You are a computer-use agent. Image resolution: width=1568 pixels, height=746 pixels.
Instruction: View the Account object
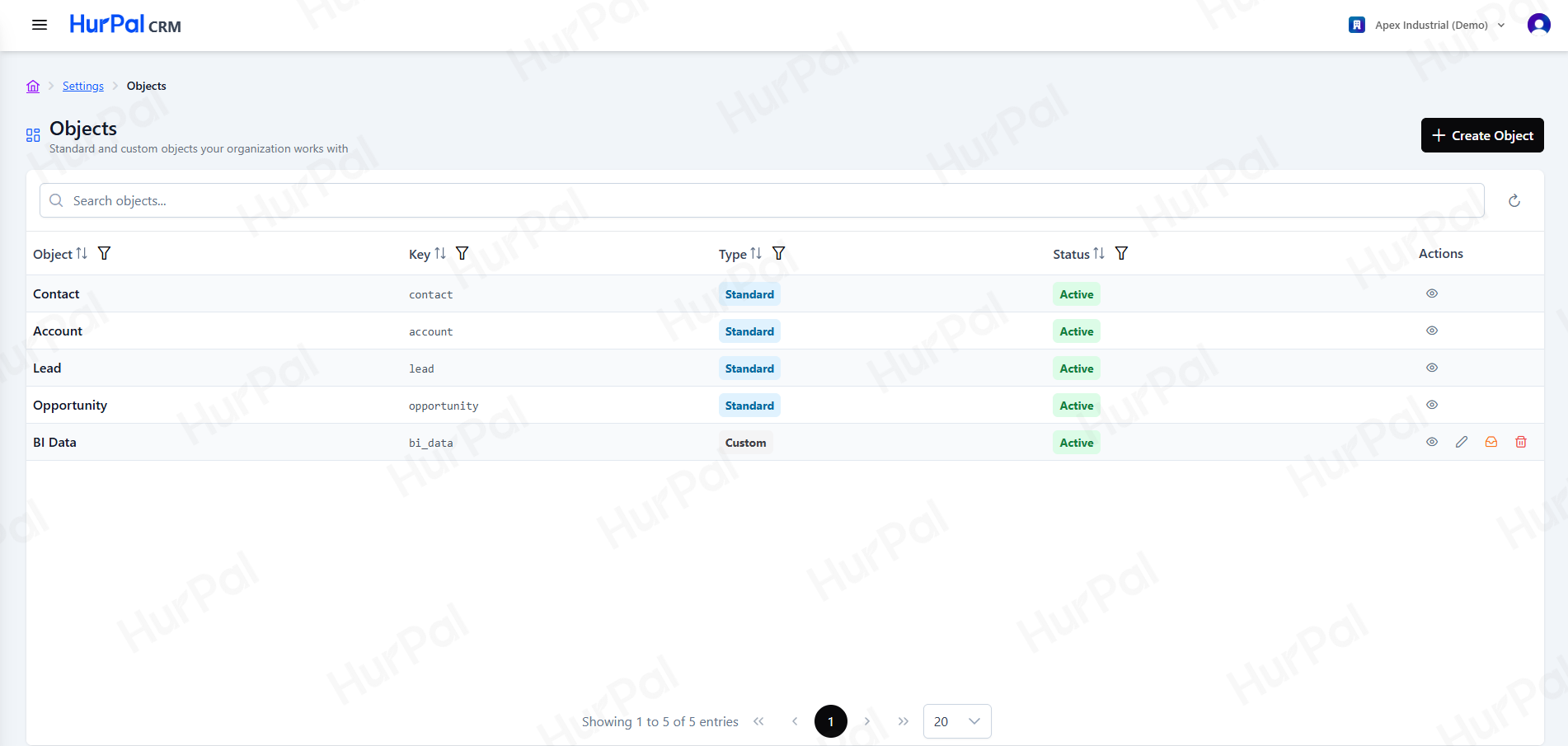[x=1432, y=331]
